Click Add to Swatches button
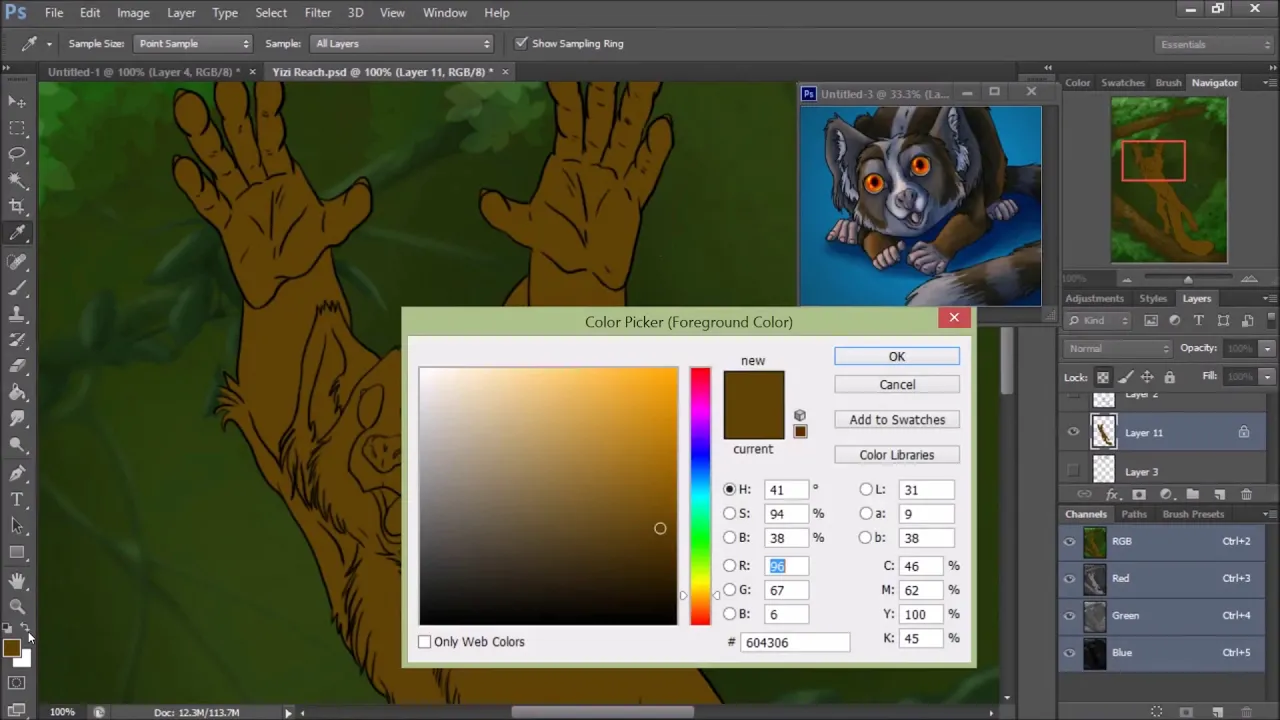The height and width of the screenshot is (720, 1280). [x=897, y=420]
